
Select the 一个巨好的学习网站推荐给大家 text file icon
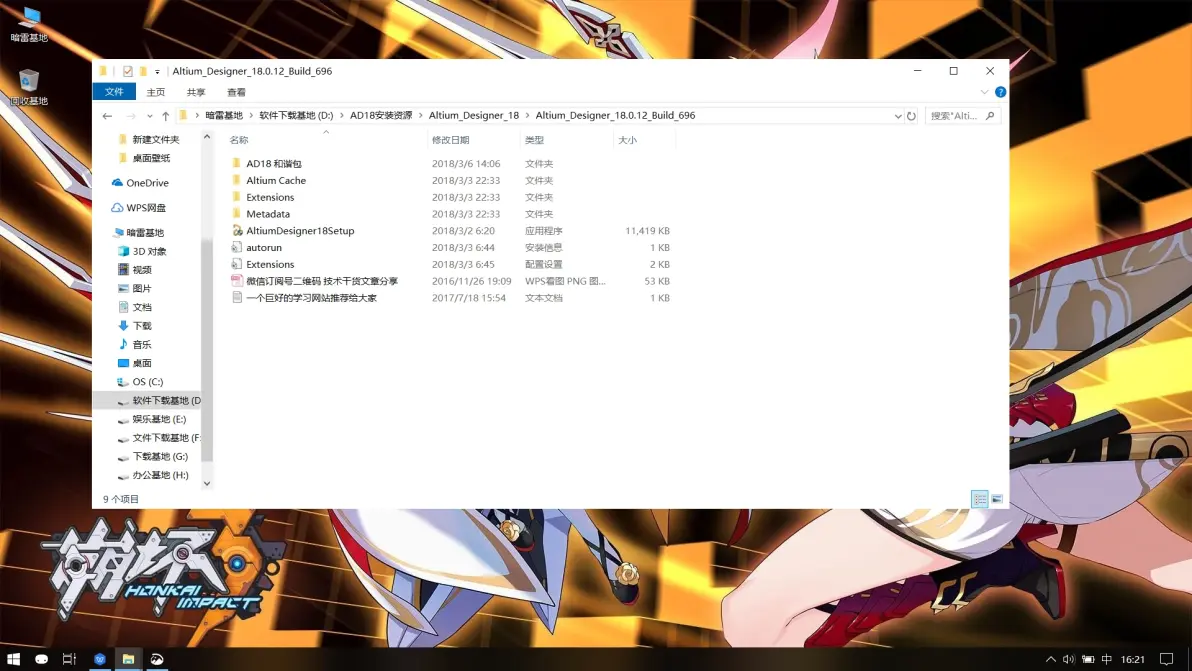tap(237, 297)
